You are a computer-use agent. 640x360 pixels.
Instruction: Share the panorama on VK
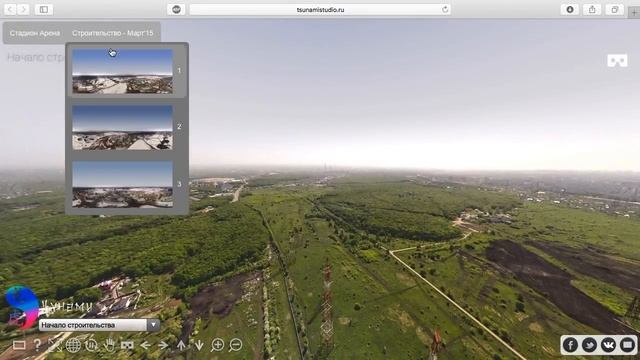(608, 345)
